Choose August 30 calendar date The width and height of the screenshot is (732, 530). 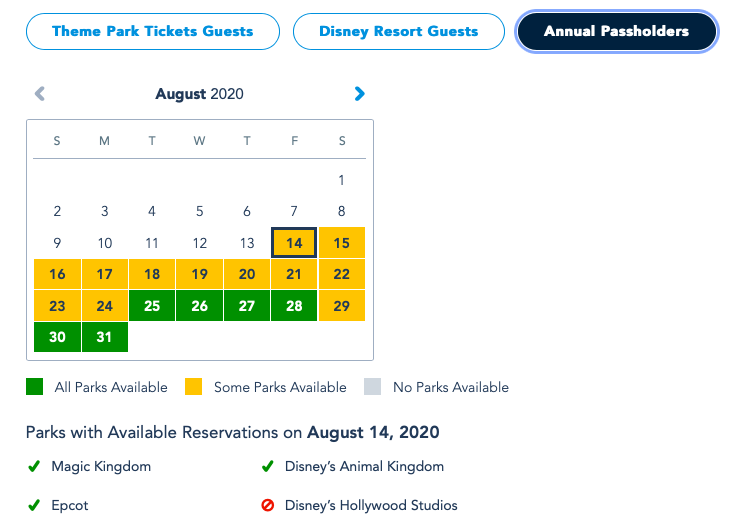pos(57,337)
